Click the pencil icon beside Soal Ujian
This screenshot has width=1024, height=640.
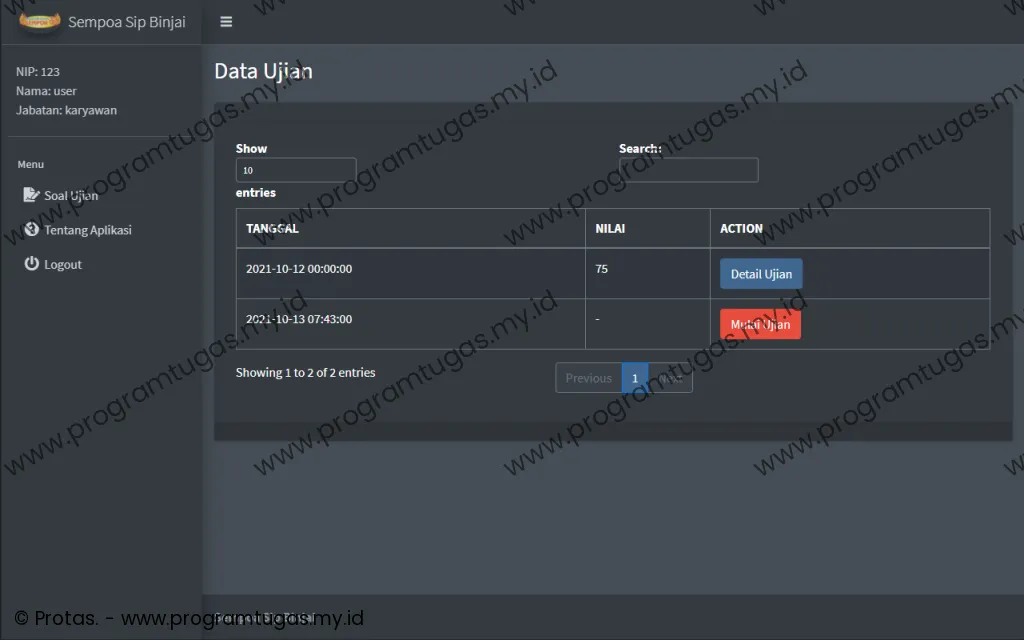click(x=31, y=195)
